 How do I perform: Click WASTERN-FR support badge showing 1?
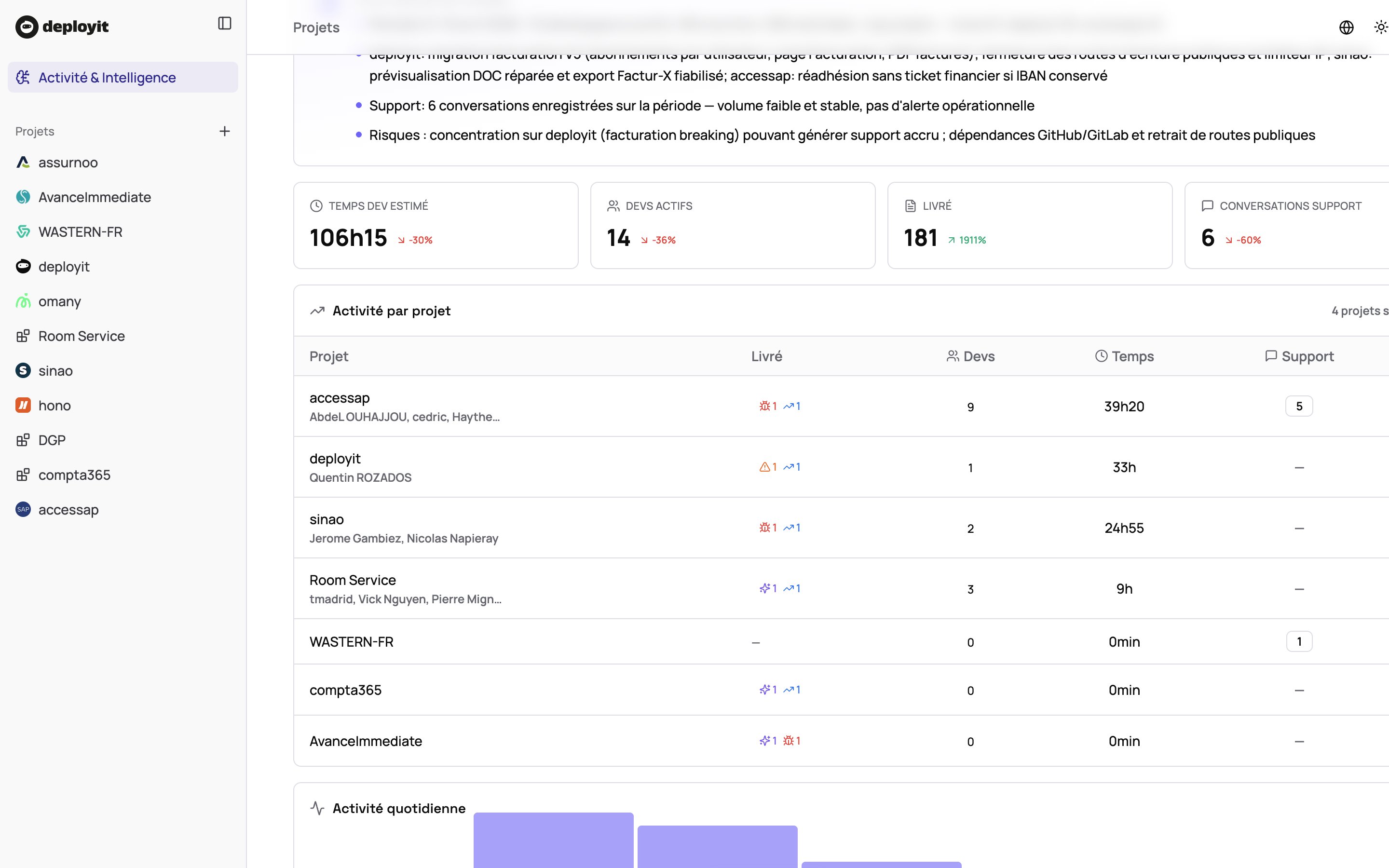[1298, 642]
